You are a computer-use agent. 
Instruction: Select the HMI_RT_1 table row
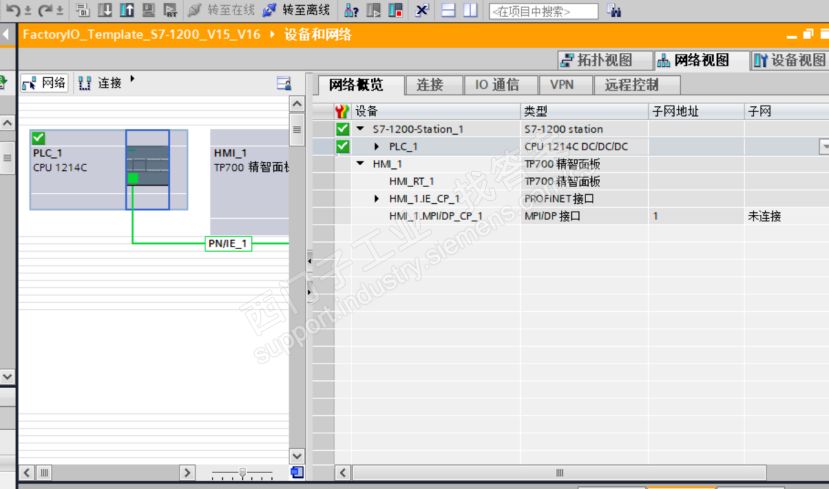point(570,181)
